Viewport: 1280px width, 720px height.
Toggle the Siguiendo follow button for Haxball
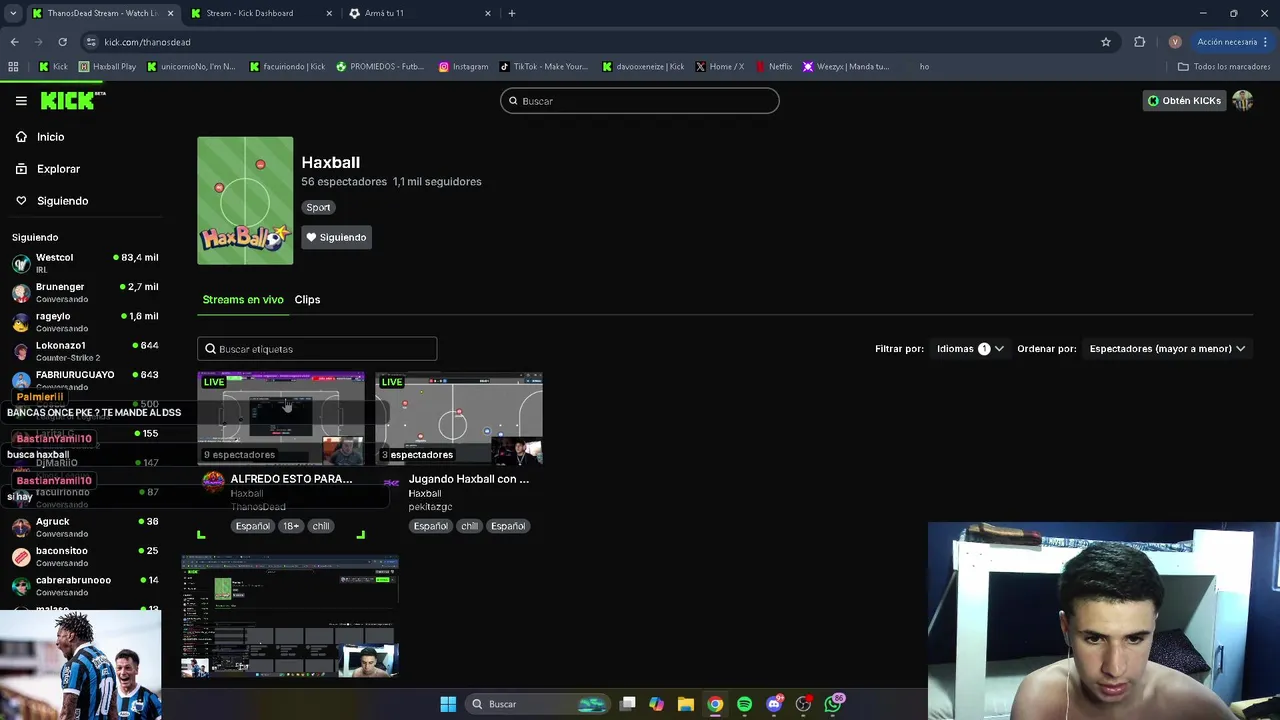pyautogui.click(x=336, y=237)
